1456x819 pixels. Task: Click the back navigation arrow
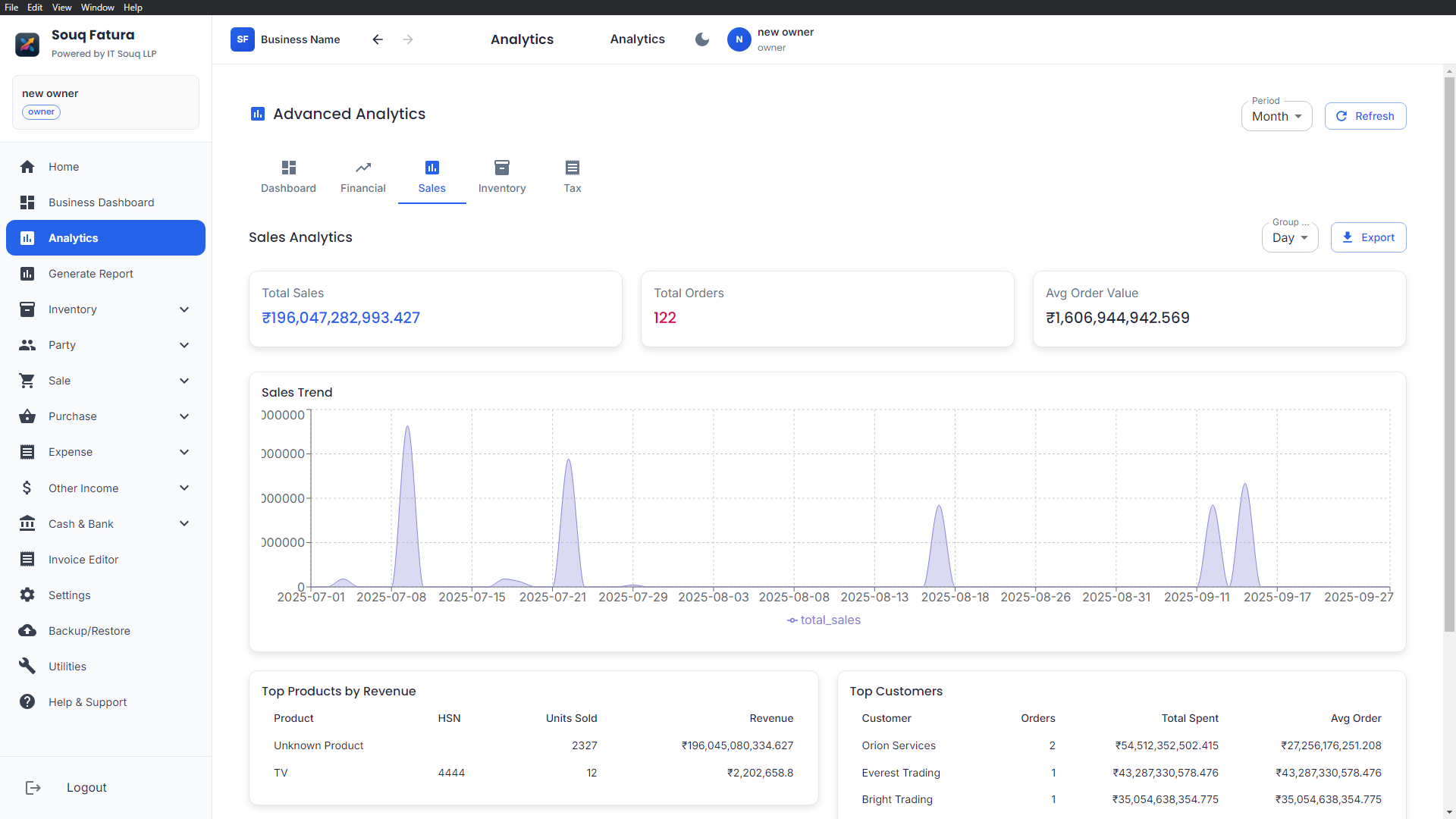(x=378, y=39)
